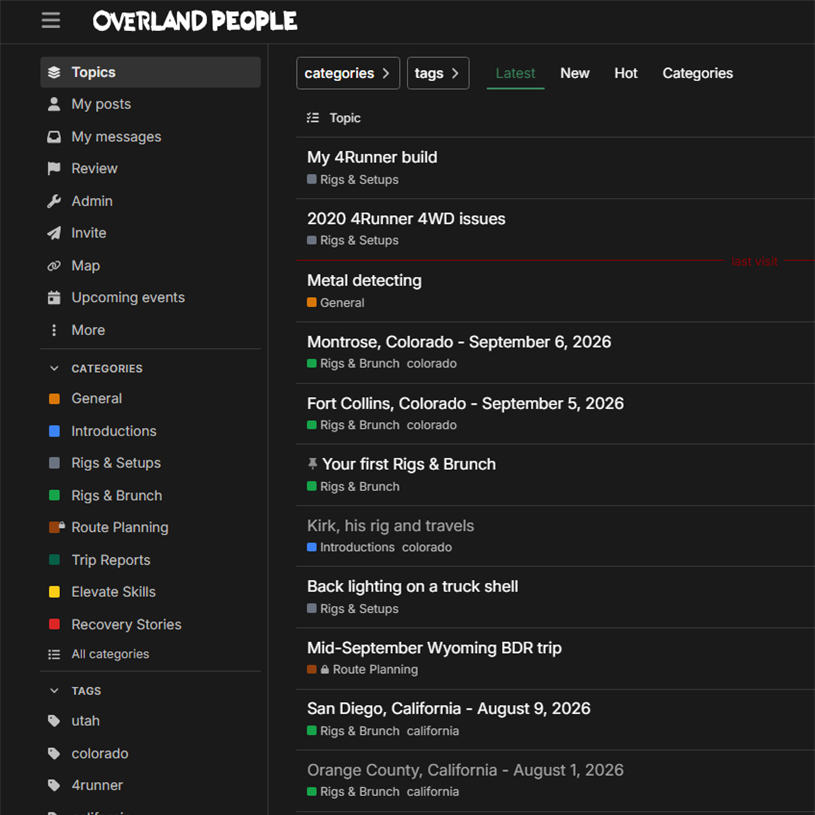Open My messages in the sidebar
This screenshot has width=815, height=815.
point(150,137)
